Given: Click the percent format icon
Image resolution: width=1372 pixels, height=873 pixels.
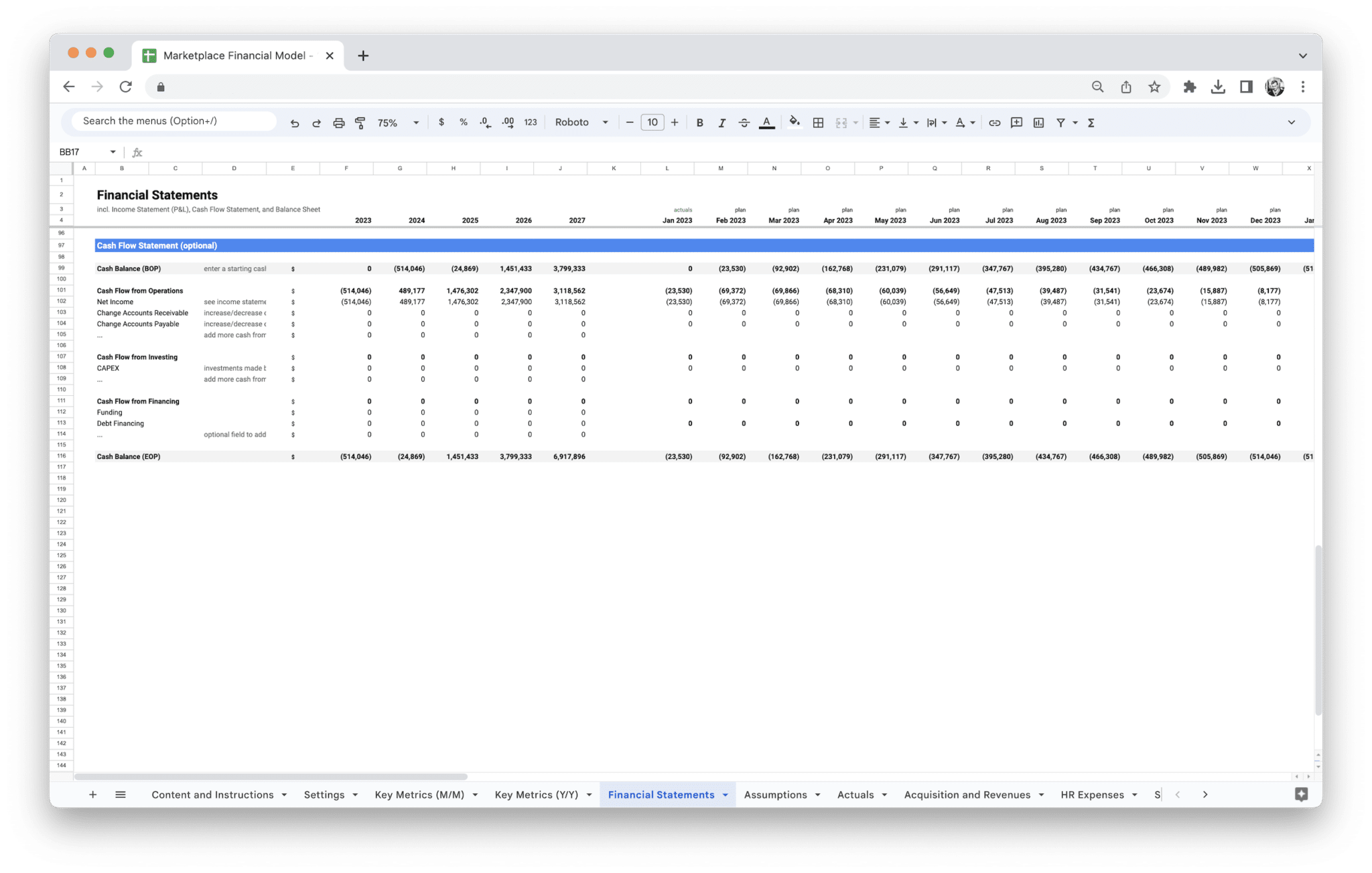Looking at the screenshot, I should tap(463, 122).
